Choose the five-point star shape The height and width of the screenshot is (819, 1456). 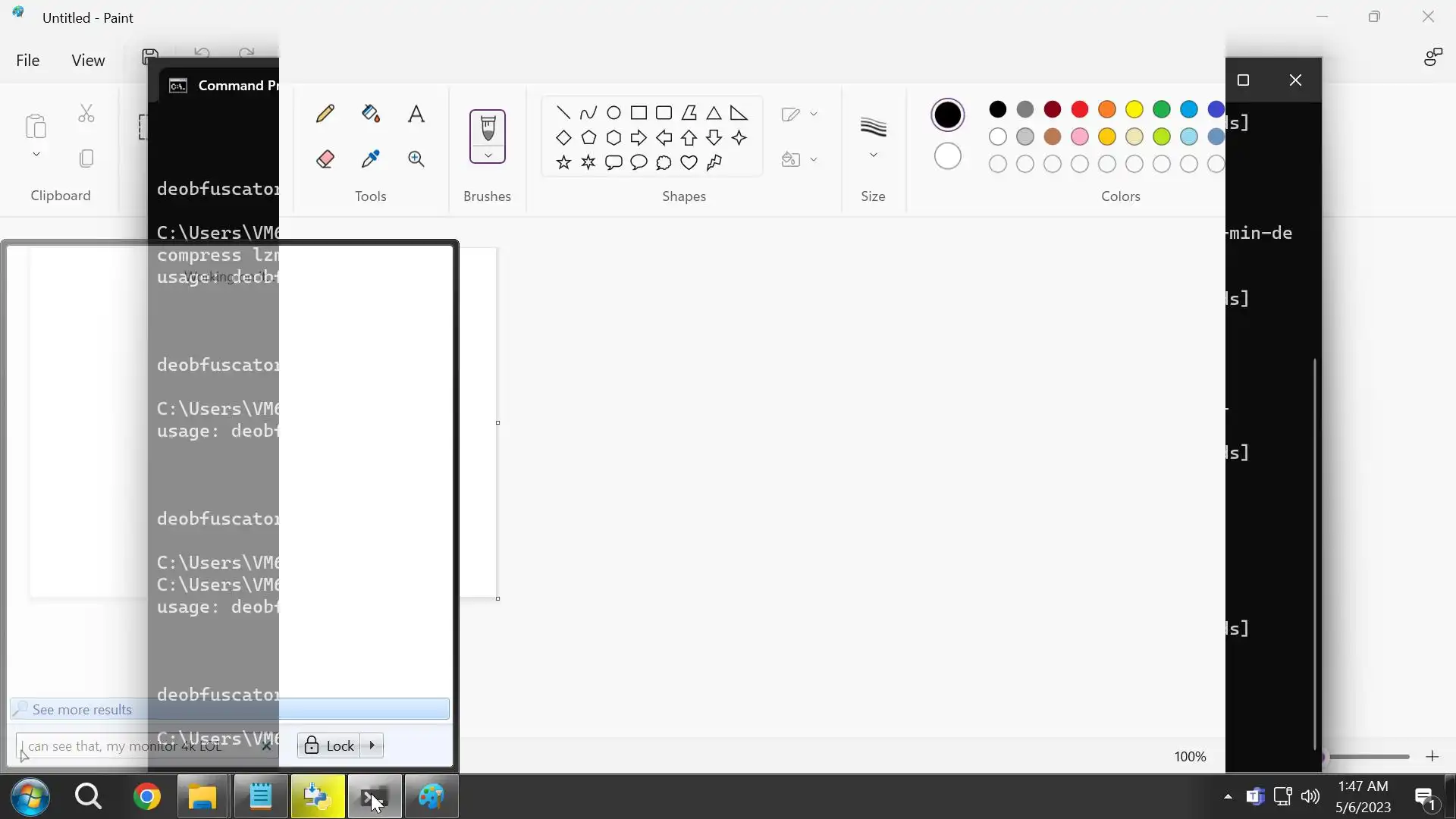pos(563,162)
